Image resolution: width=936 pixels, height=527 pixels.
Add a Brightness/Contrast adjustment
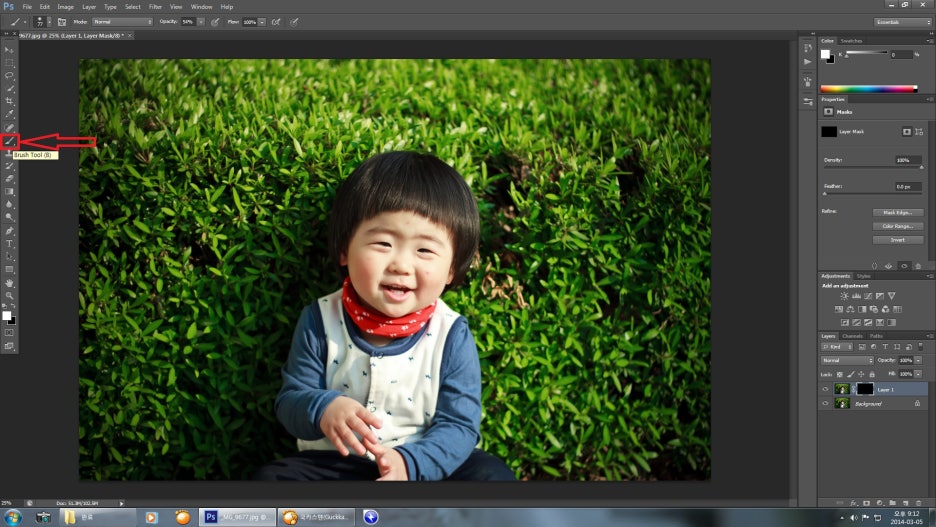coord(844,296)
